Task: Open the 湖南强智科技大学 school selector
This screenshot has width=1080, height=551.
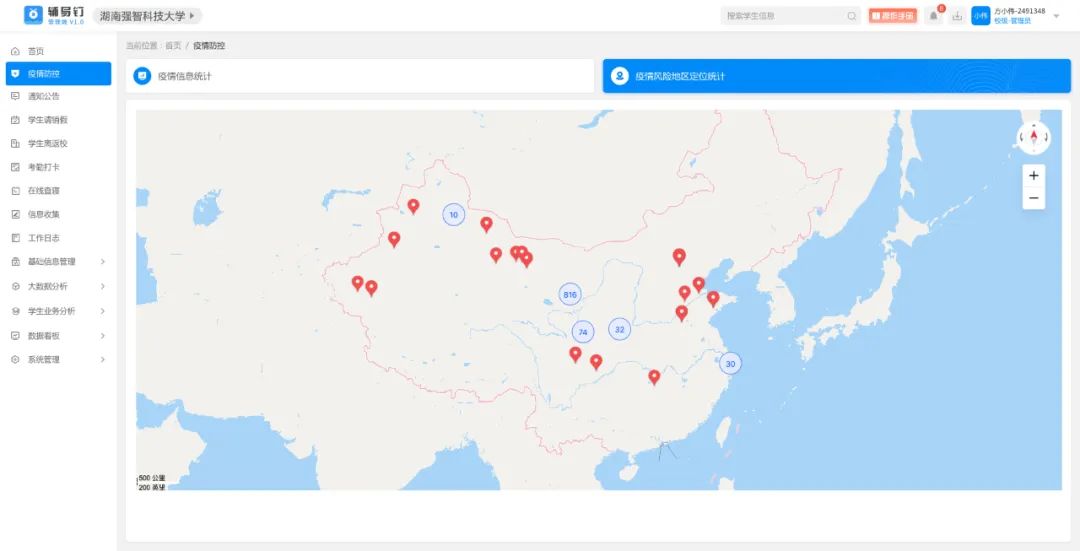Action: point(148,16)
